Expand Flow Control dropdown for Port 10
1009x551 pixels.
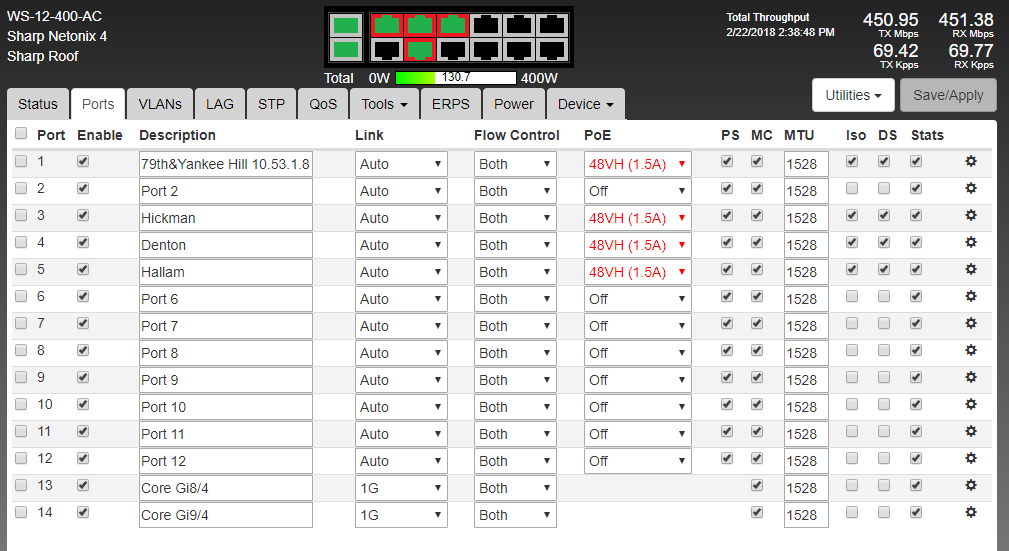515,407
